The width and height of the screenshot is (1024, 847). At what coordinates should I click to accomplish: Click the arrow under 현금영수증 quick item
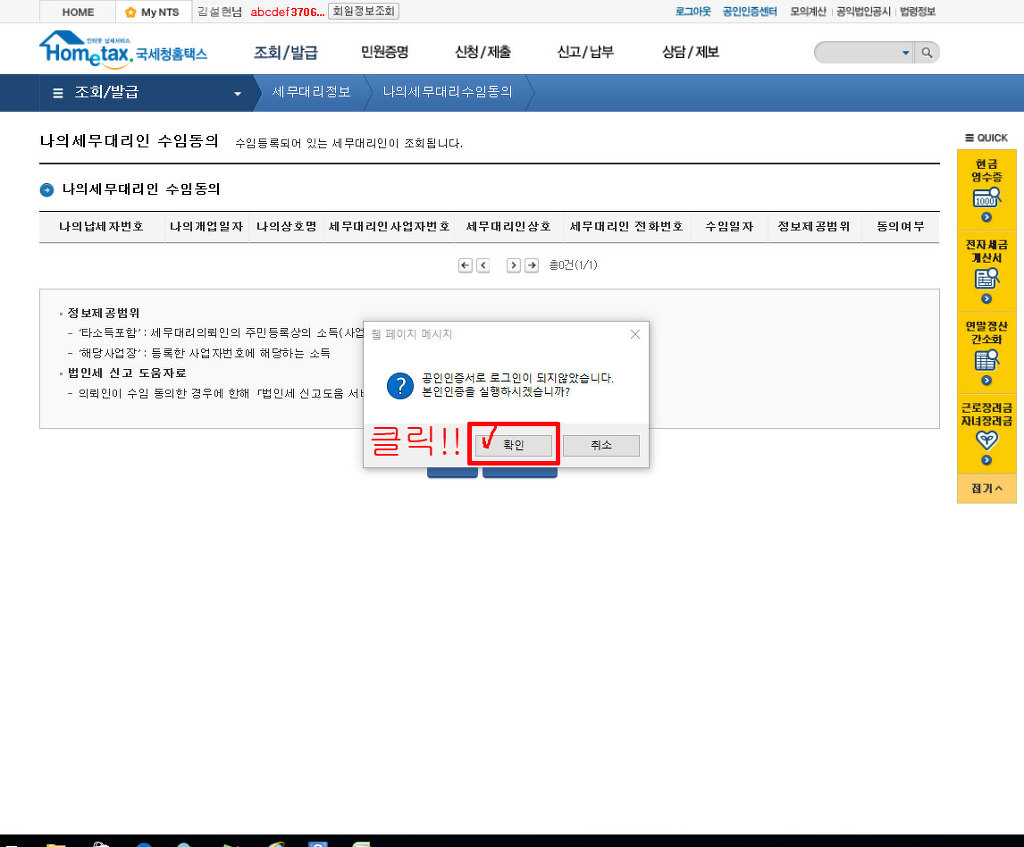tap(987, 217)
